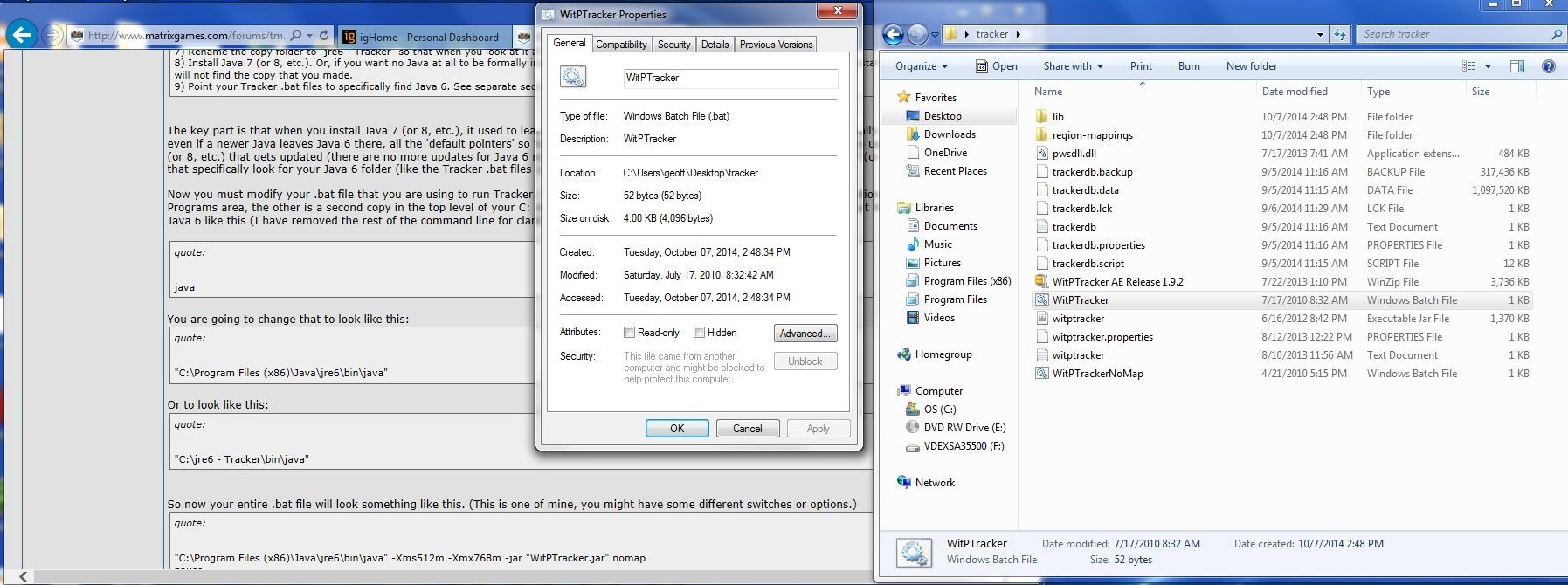Click the Advanced... attributes button
The width and height of the screenshot is (1568, 585).
pyautogui.click(x=805, y=334)
